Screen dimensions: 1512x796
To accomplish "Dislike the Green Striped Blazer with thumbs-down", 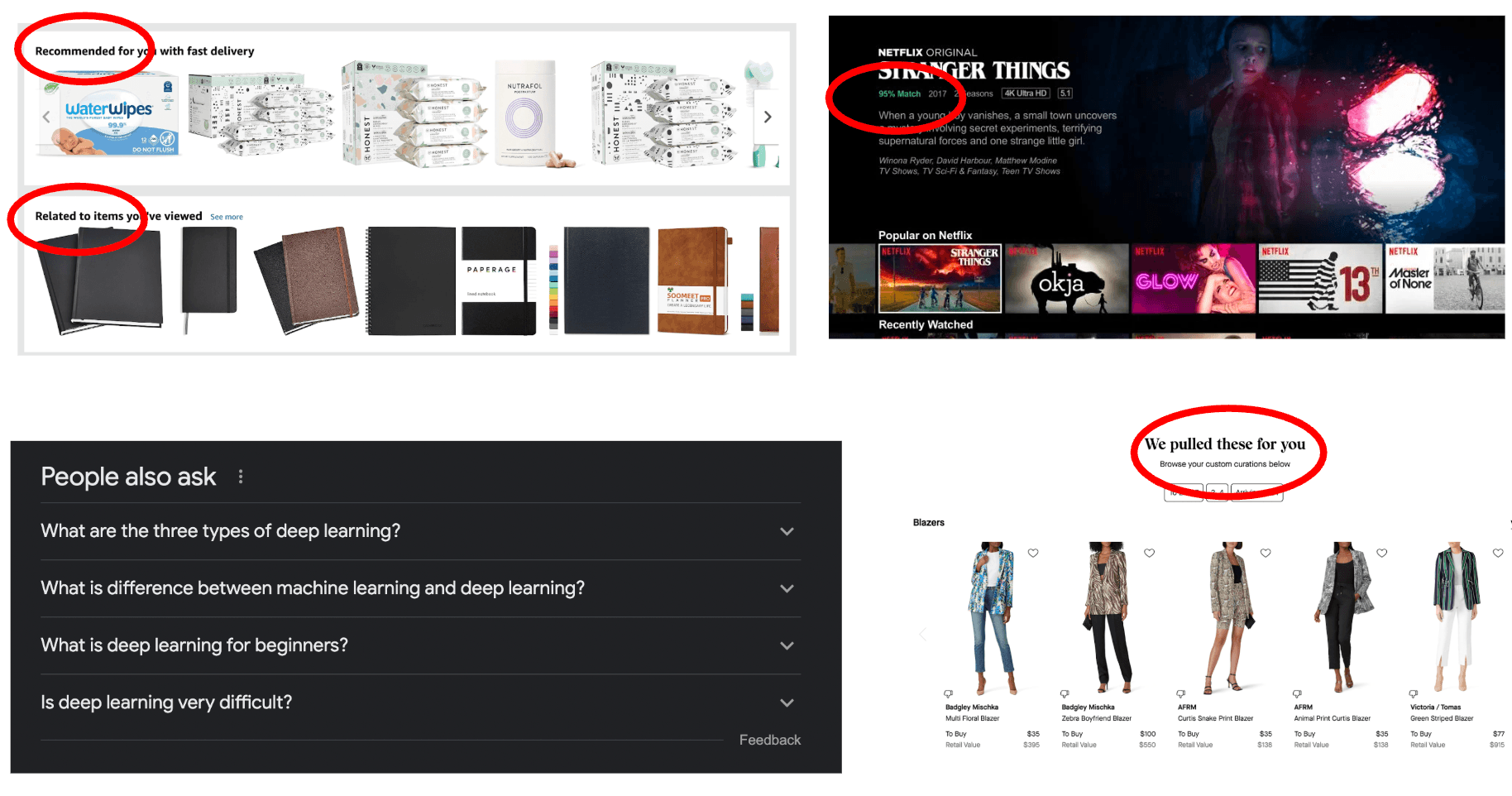I will pyautogui.click(x=1414, y=693).
